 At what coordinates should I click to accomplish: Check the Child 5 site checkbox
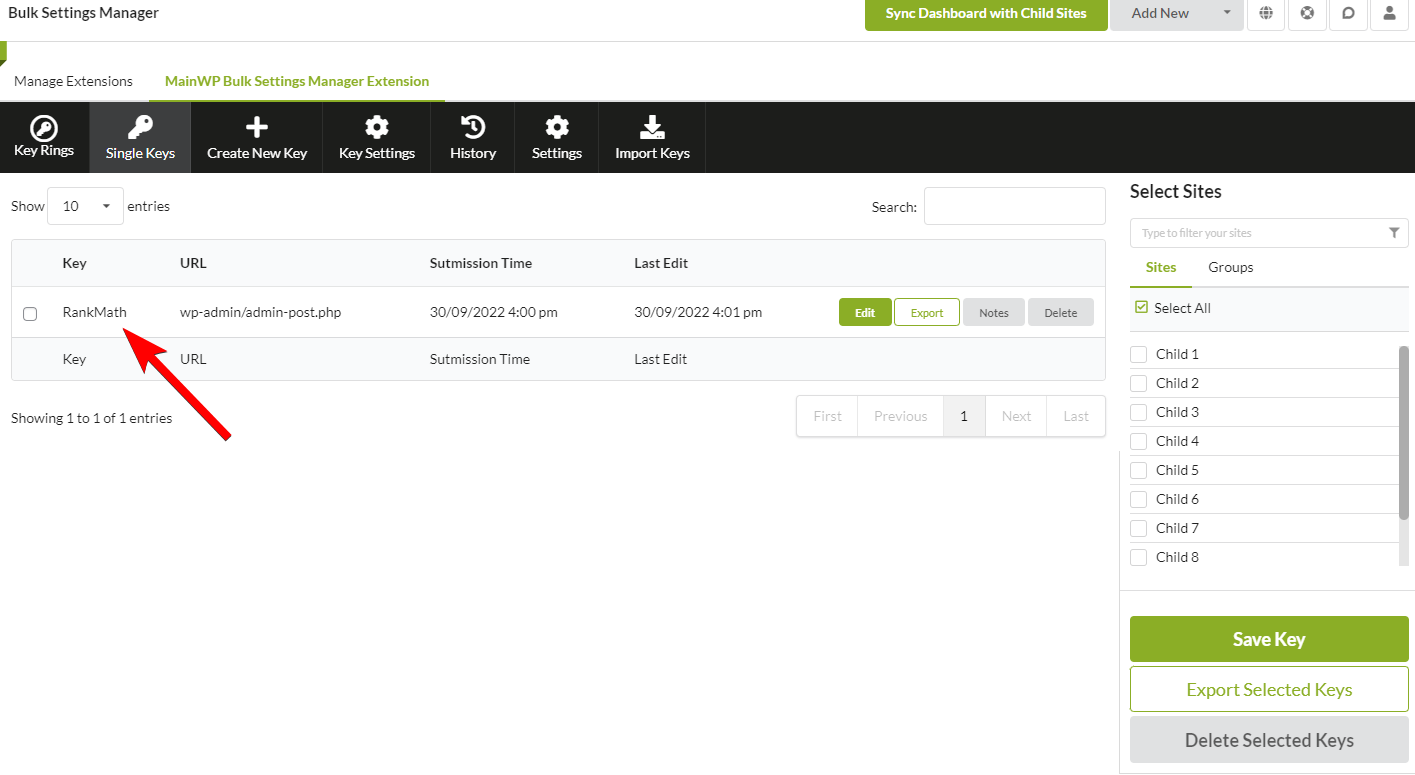click(x=1138, y=471)
